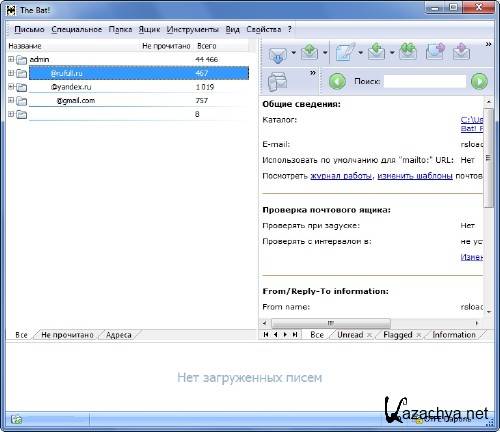The width and height of the screenshot is (500, 432).
Task: Open the dropdown arrow next to reply
Action: [392, 52]
